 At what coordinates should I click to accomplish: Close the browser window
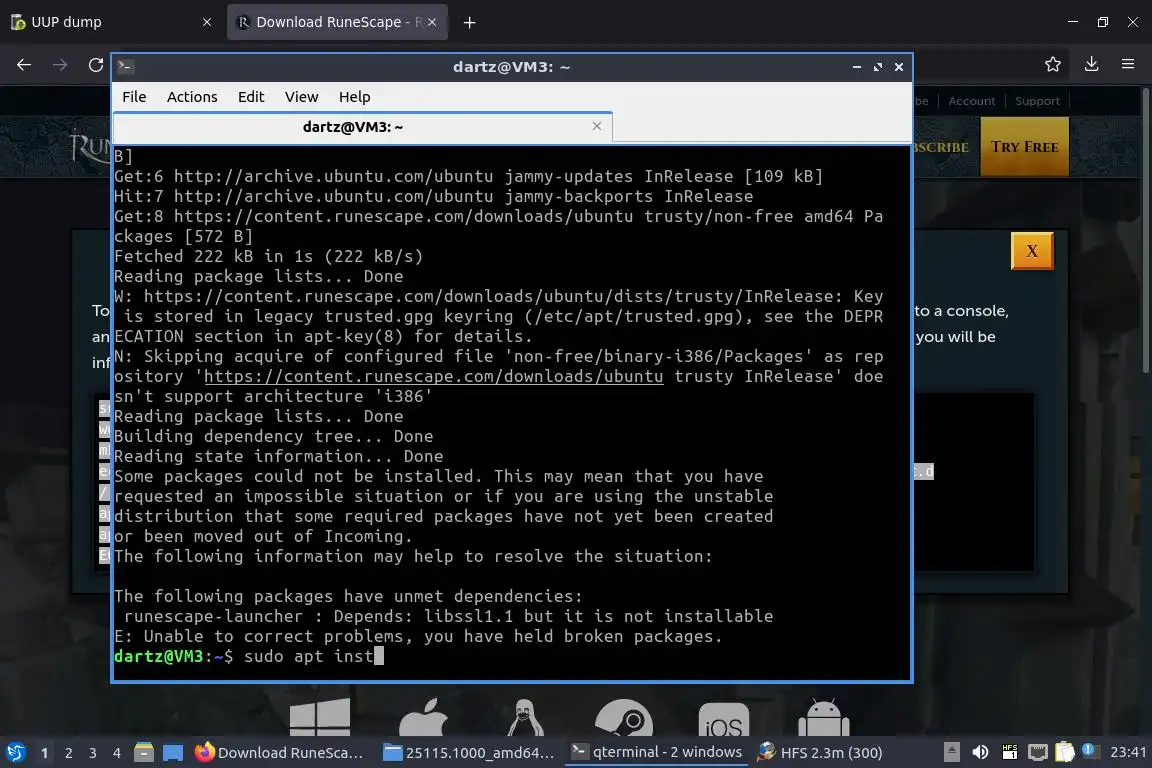(x=1132, y=22)
